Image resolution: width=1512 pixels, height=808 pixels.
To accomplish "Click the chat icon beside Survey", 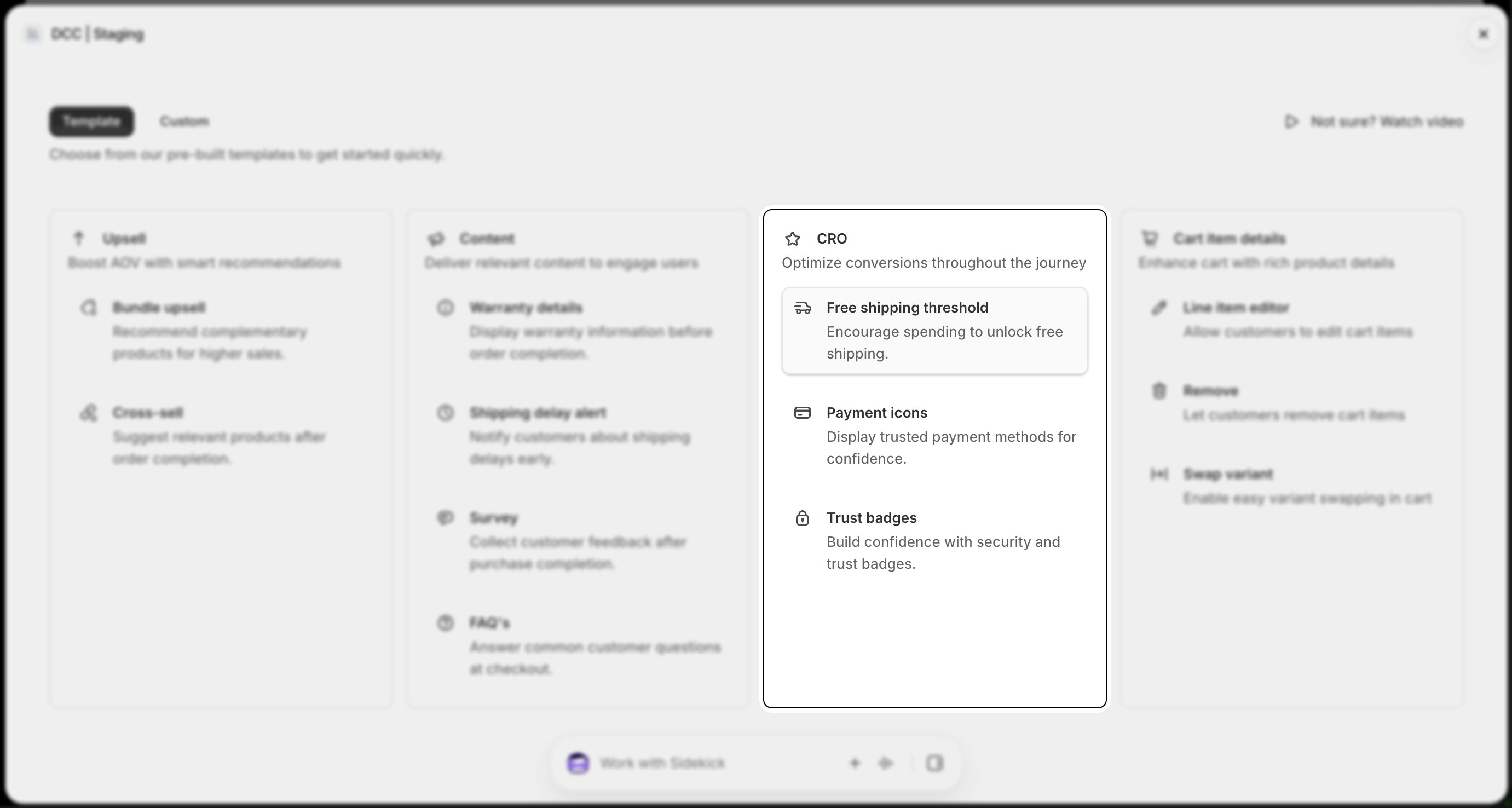I will [446, 517].
